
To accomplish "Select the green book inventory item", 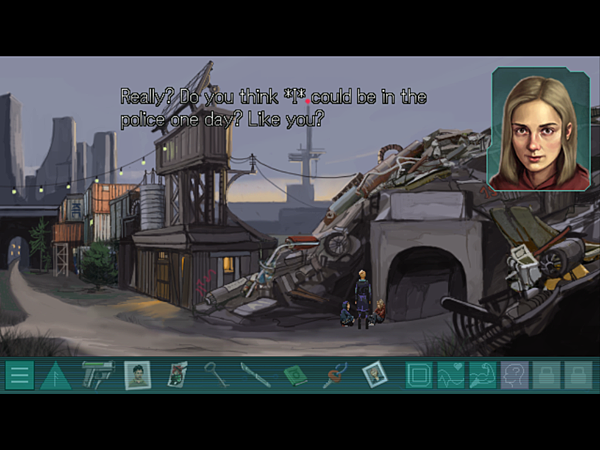I will [296, 375].
